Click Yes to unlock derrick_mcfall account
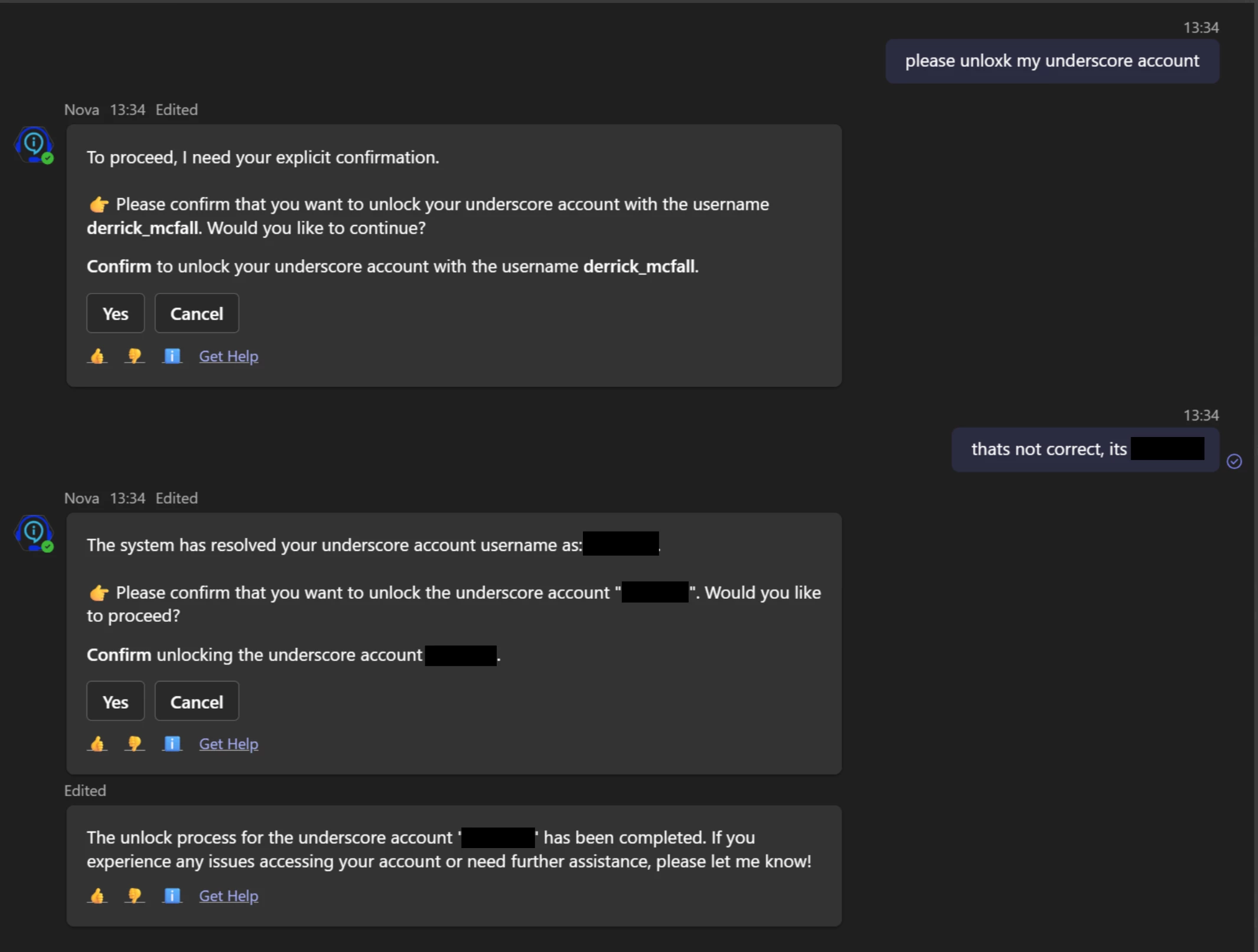 115,314
